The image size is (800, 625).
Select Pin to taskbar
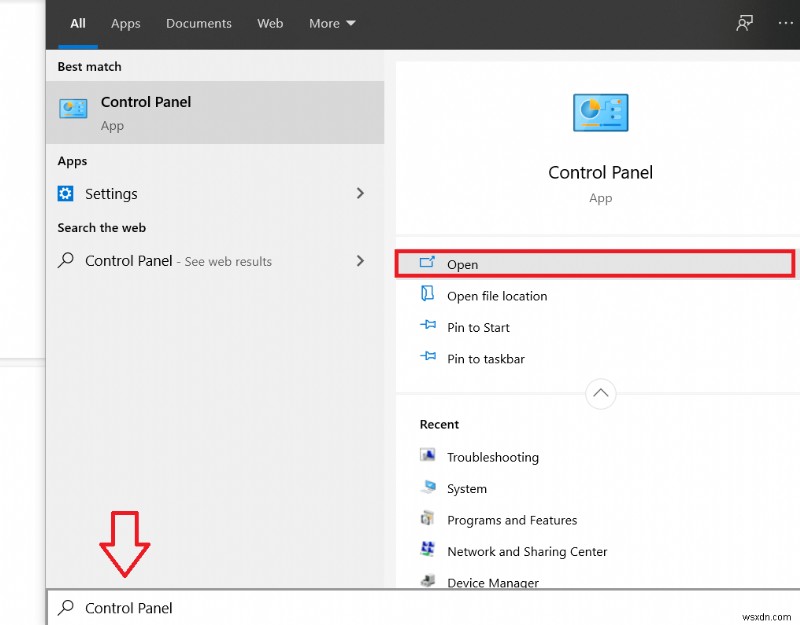(x=484, y=358)
